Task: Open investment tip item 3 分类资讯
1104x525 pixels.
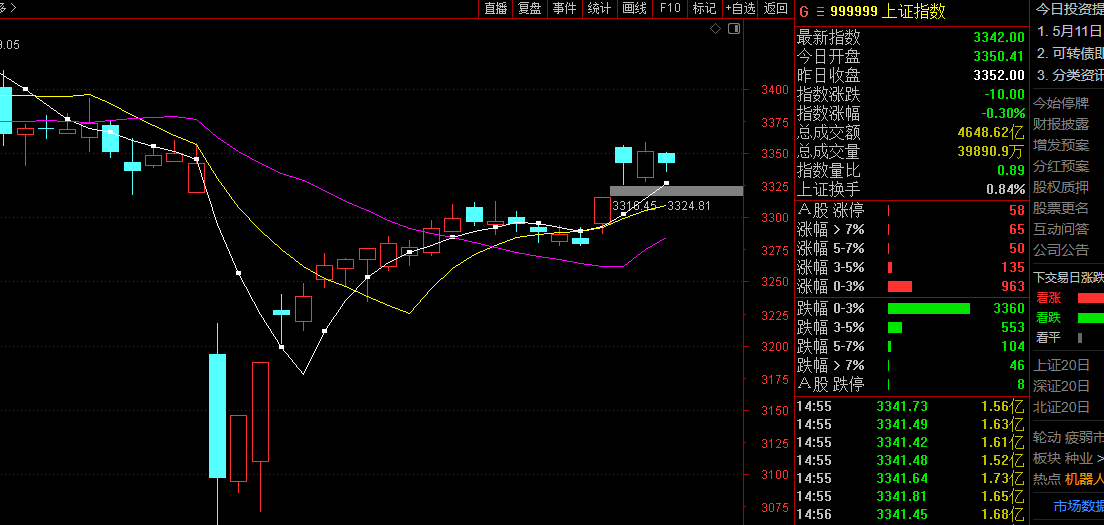Action: pos(1070,76)
